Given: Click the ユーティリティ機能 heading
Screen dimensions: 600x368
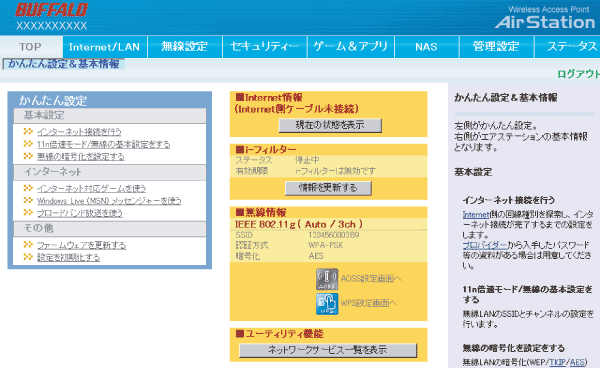Looking at the screenshot, I should tap(280, 334).
